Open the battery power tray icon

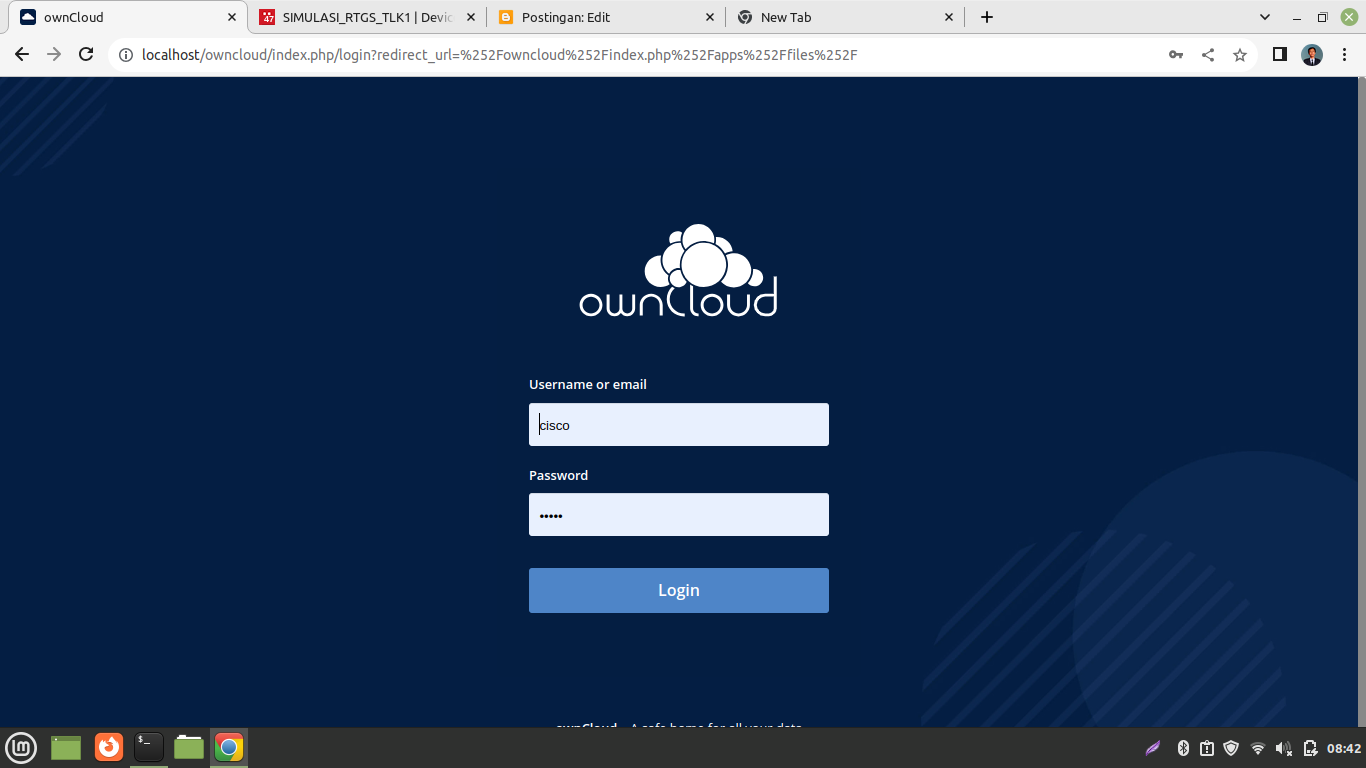pos(1310,748)
